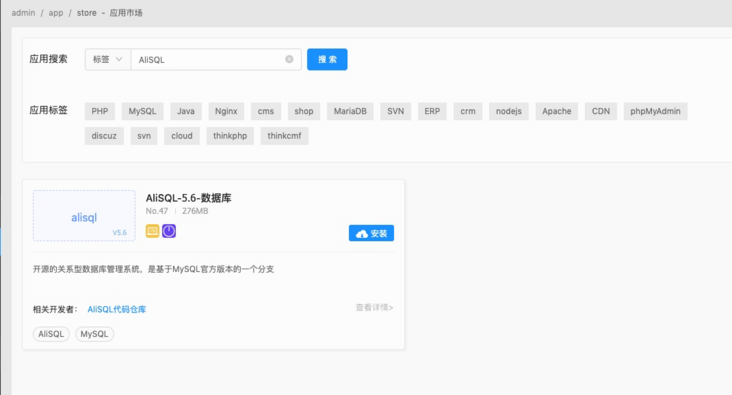Click the 搜索 search button
The height and width of the screenshot is (395, 732).
pos(327,59)
